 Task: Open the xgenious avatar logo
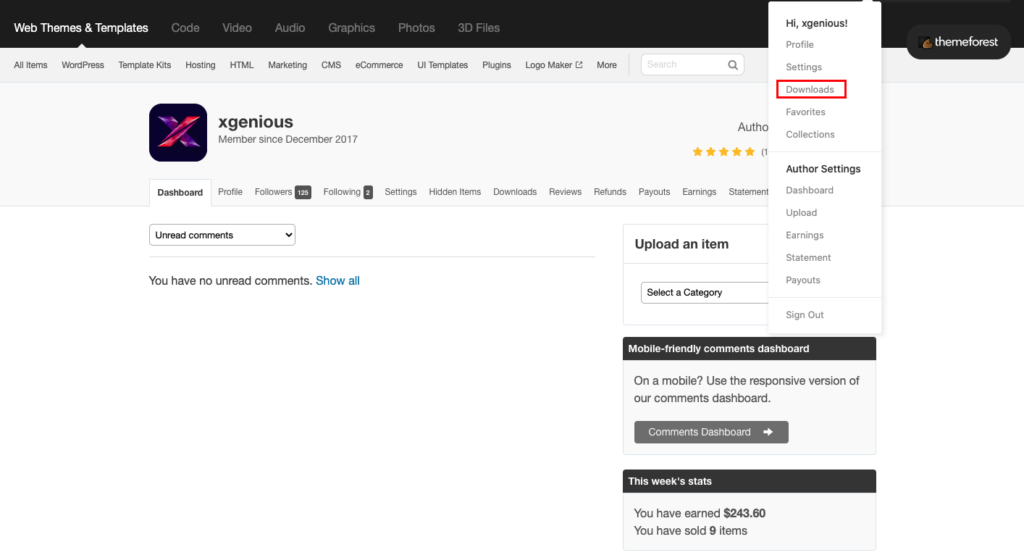[178, 133]
